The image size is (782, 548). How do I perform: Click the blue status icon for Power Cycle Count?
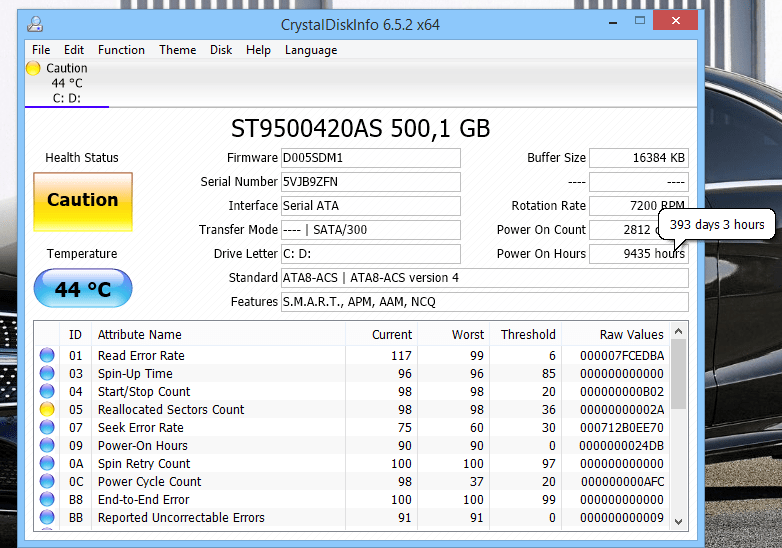point(47,481)
